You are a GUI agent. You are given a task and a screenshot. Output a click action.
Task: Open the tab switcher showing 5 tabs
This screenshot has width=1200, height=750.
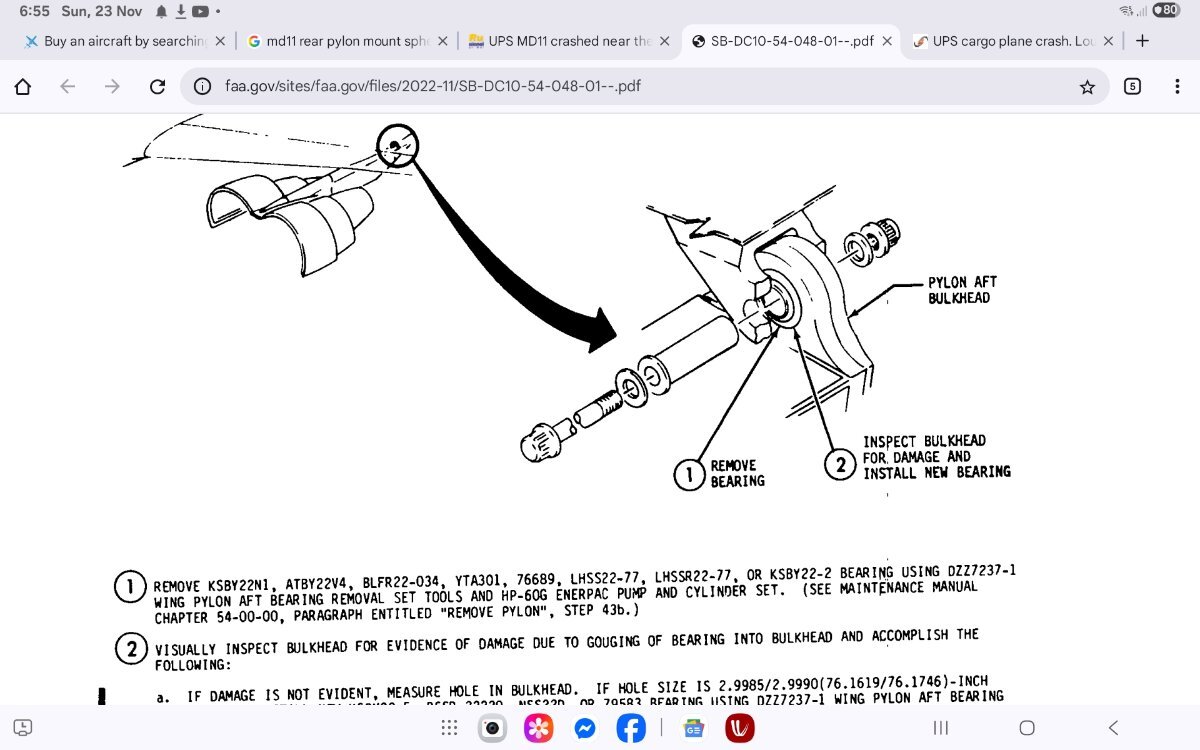click(1132, 87)
